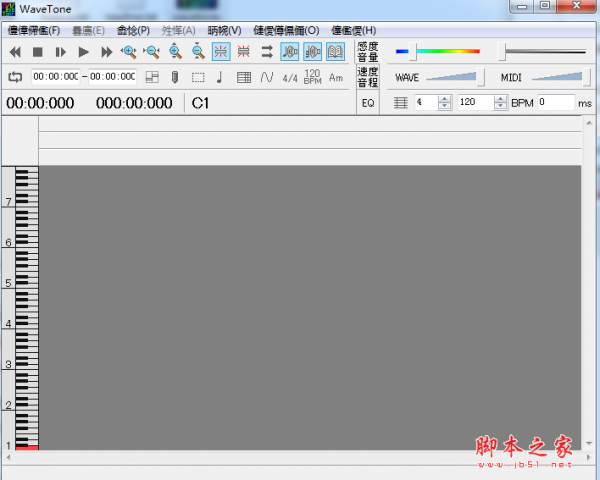The image size is (600, 480).
Task: Click the beats value field showing 4
Action: [426, 103]
